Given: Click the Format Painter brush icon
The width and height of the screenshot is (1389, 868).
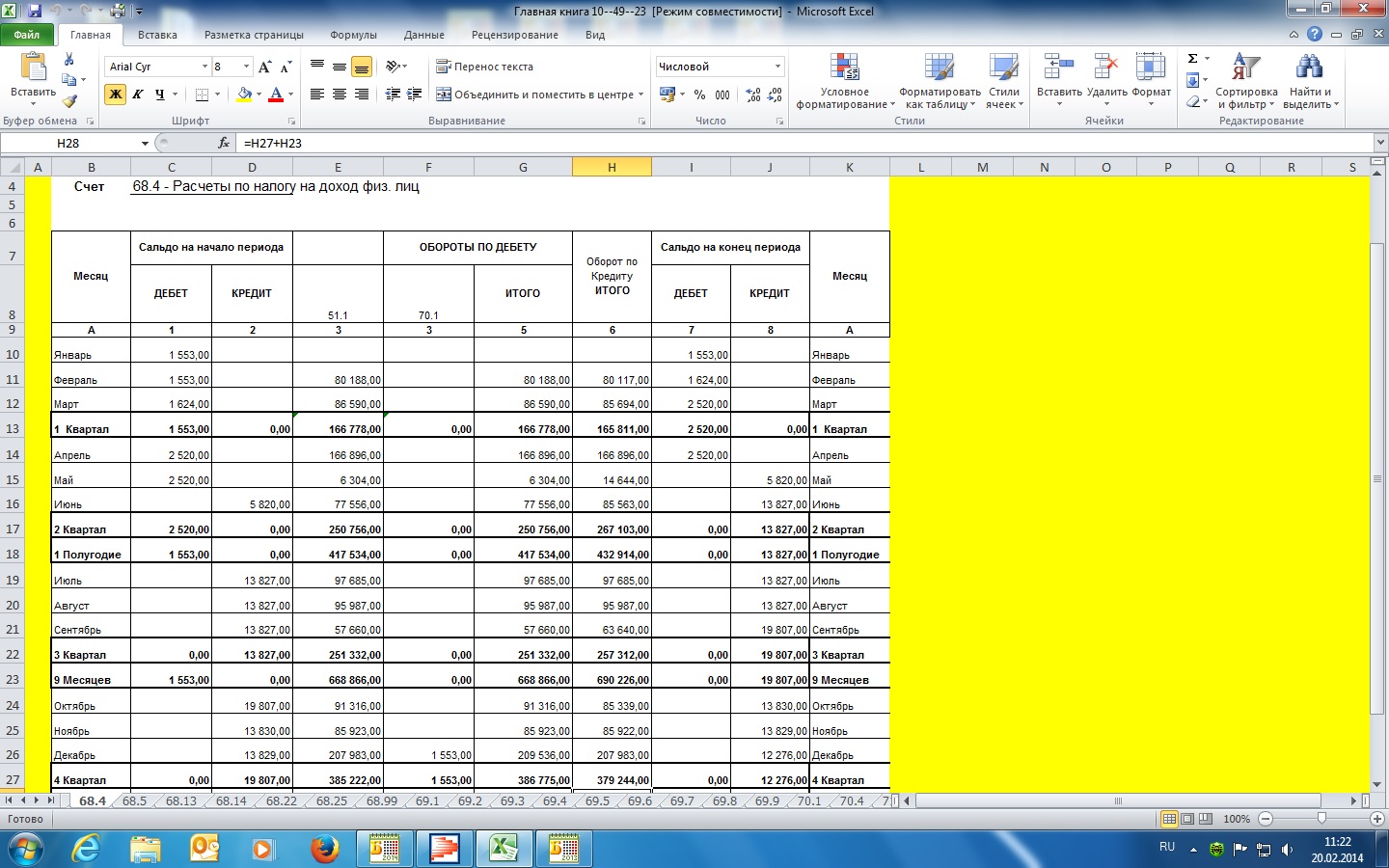Looking at the screenshot, I should click(x=69, y=101).
